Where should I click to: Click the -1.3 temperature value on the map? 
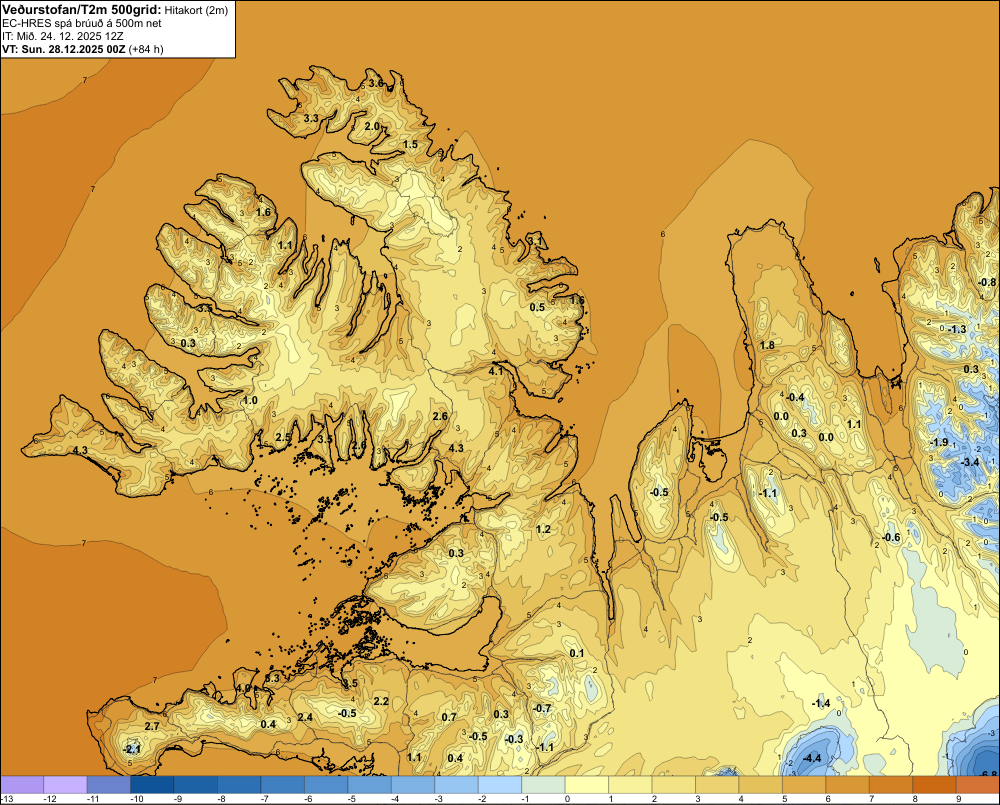click(957, 330)
